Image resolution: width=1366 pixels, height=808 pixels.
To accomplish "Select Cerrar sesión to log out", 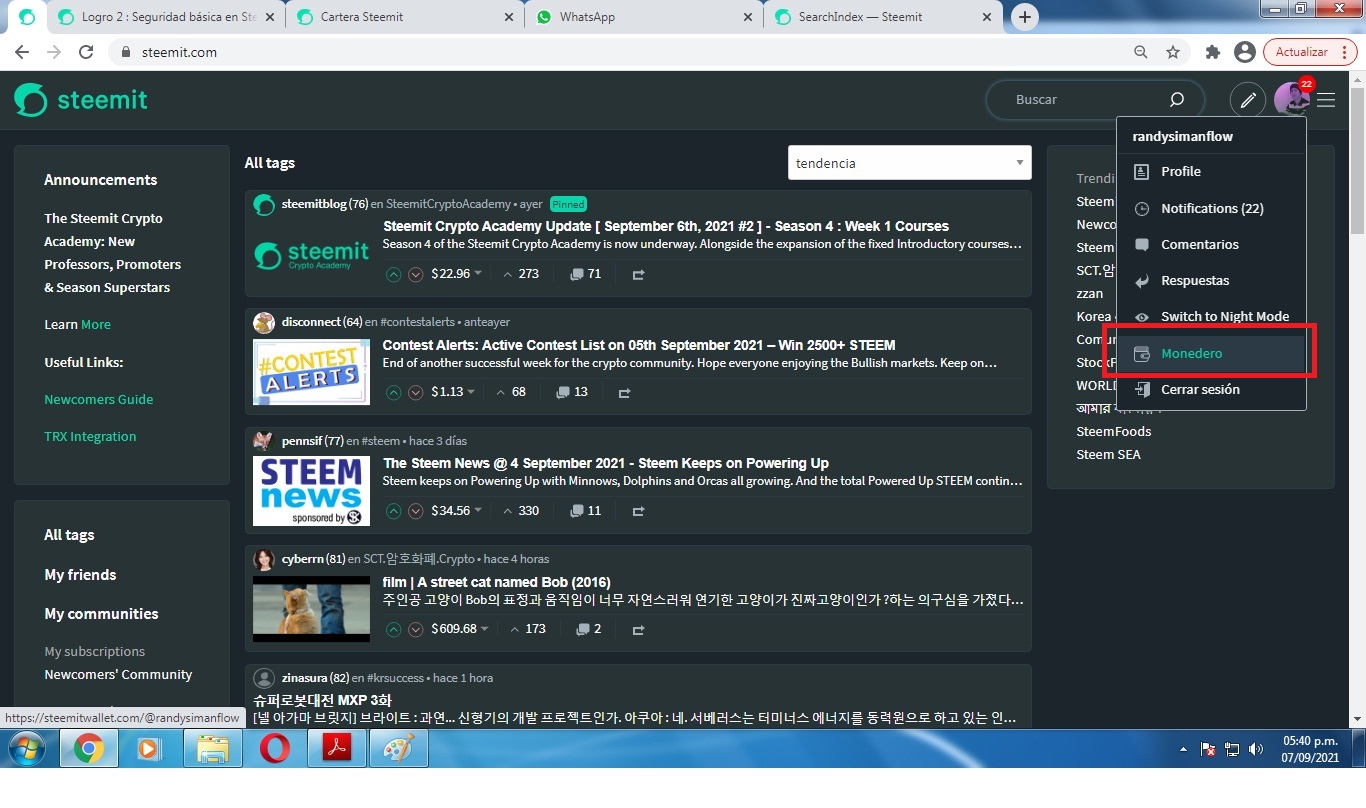I will tap(1211, 390).
